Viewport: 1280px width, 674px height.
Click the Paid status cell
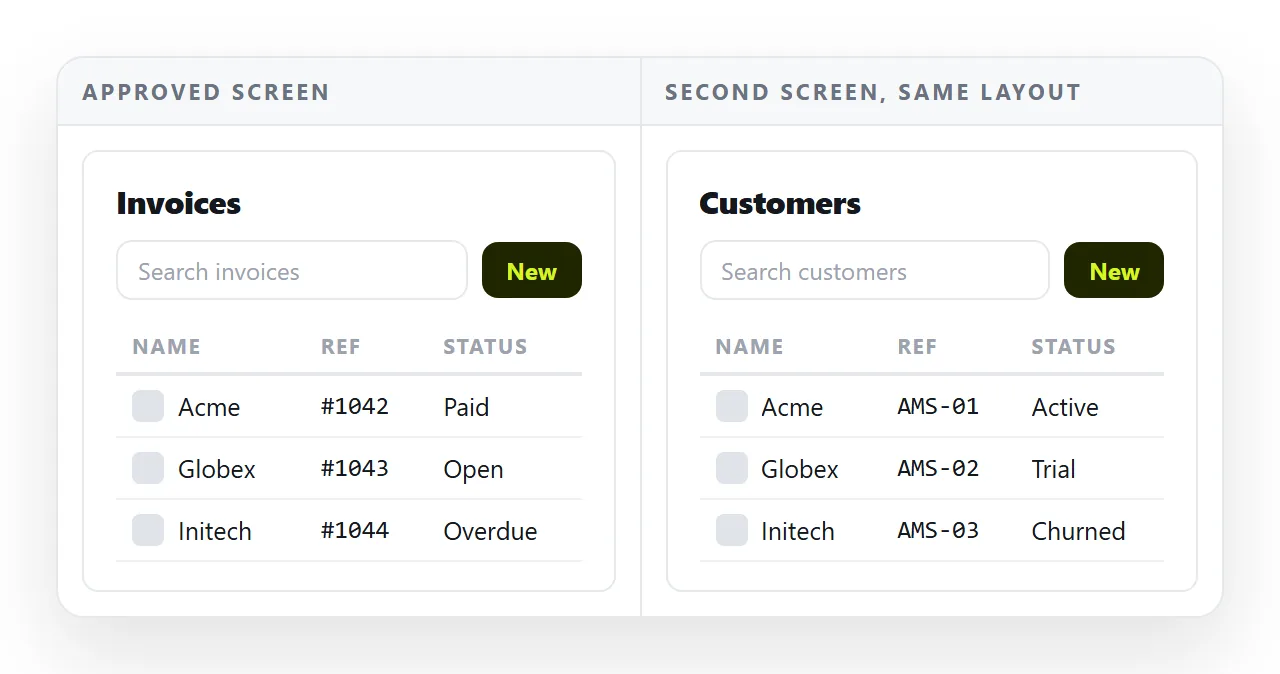[x=466, y=407]
